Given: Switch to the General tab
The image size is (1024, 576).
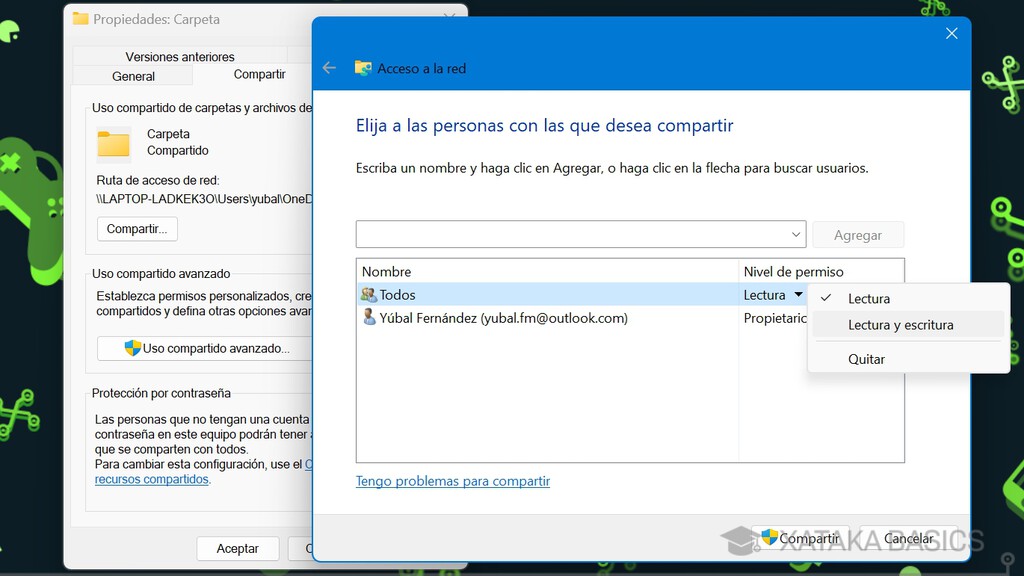Looking at the screenshot, I should (x=133, y=75).
